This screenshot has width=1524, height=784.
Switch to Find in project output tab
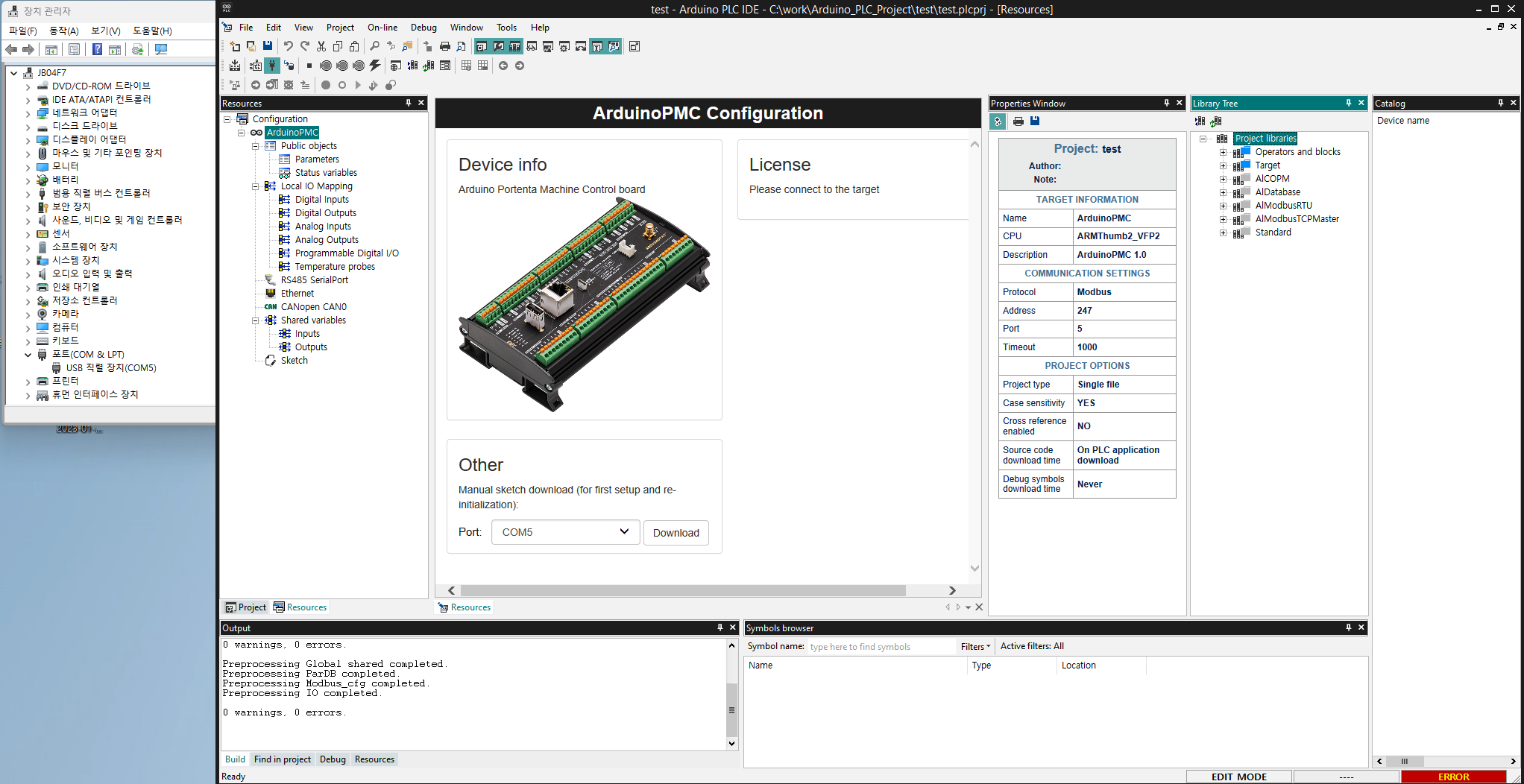pos(283,759)
